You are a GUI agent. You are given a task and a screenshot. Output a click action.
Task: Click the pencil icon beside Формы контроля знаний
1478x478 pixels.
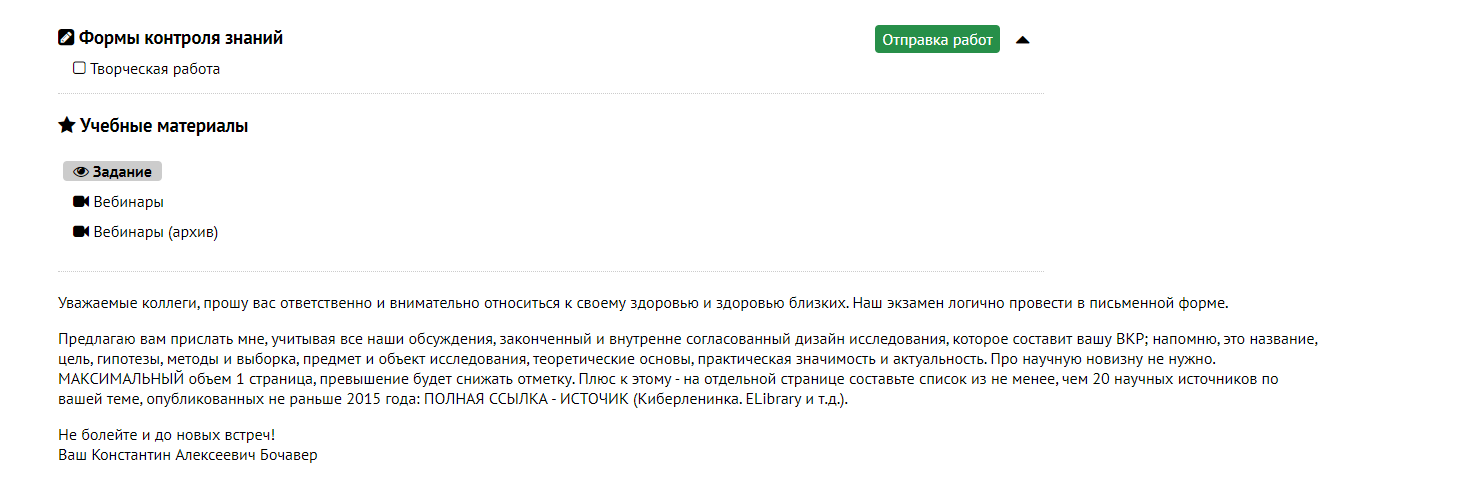pyautogui.click(x=67, y=38)
